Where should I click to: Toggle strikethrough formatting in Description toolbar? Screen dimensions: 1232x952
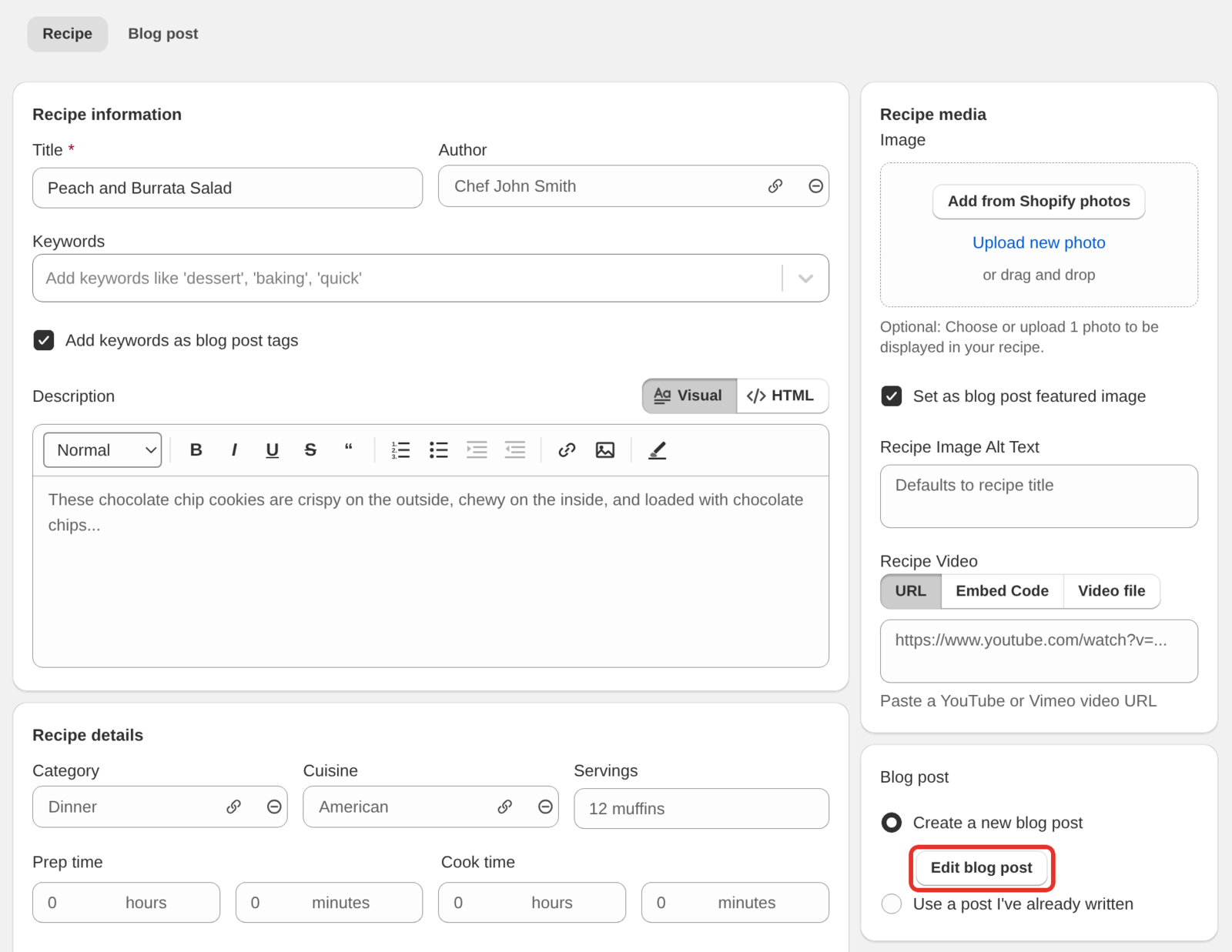point(310,450)
